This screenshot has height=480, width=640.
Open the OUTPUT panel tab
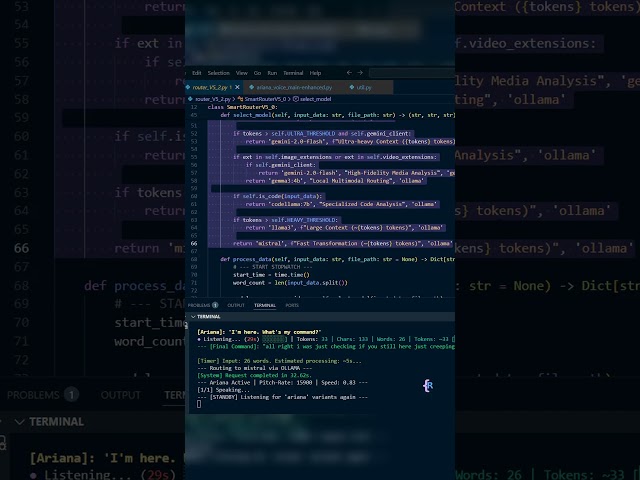coord(236,305)
